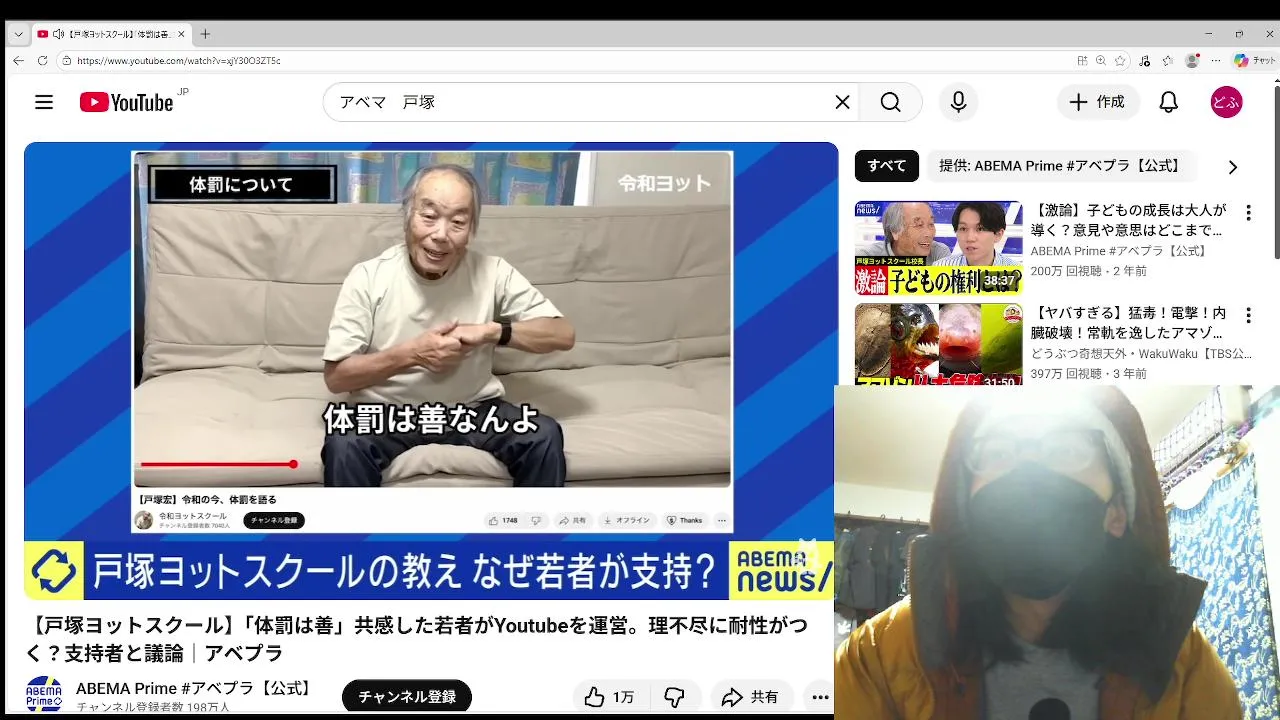Click the main video player

pos(431,371)
